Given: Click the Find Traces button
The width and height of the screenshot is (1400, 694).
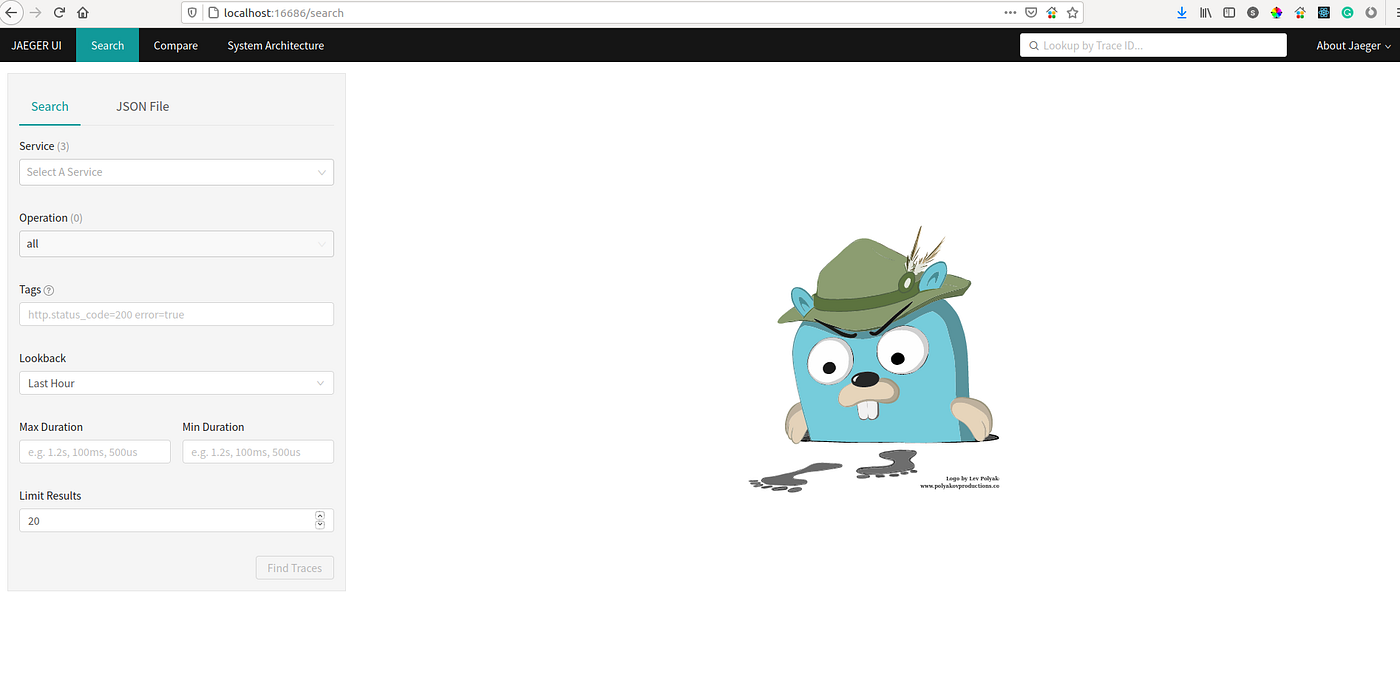Looking at the screenshot, I should click(x=294, y=568).
